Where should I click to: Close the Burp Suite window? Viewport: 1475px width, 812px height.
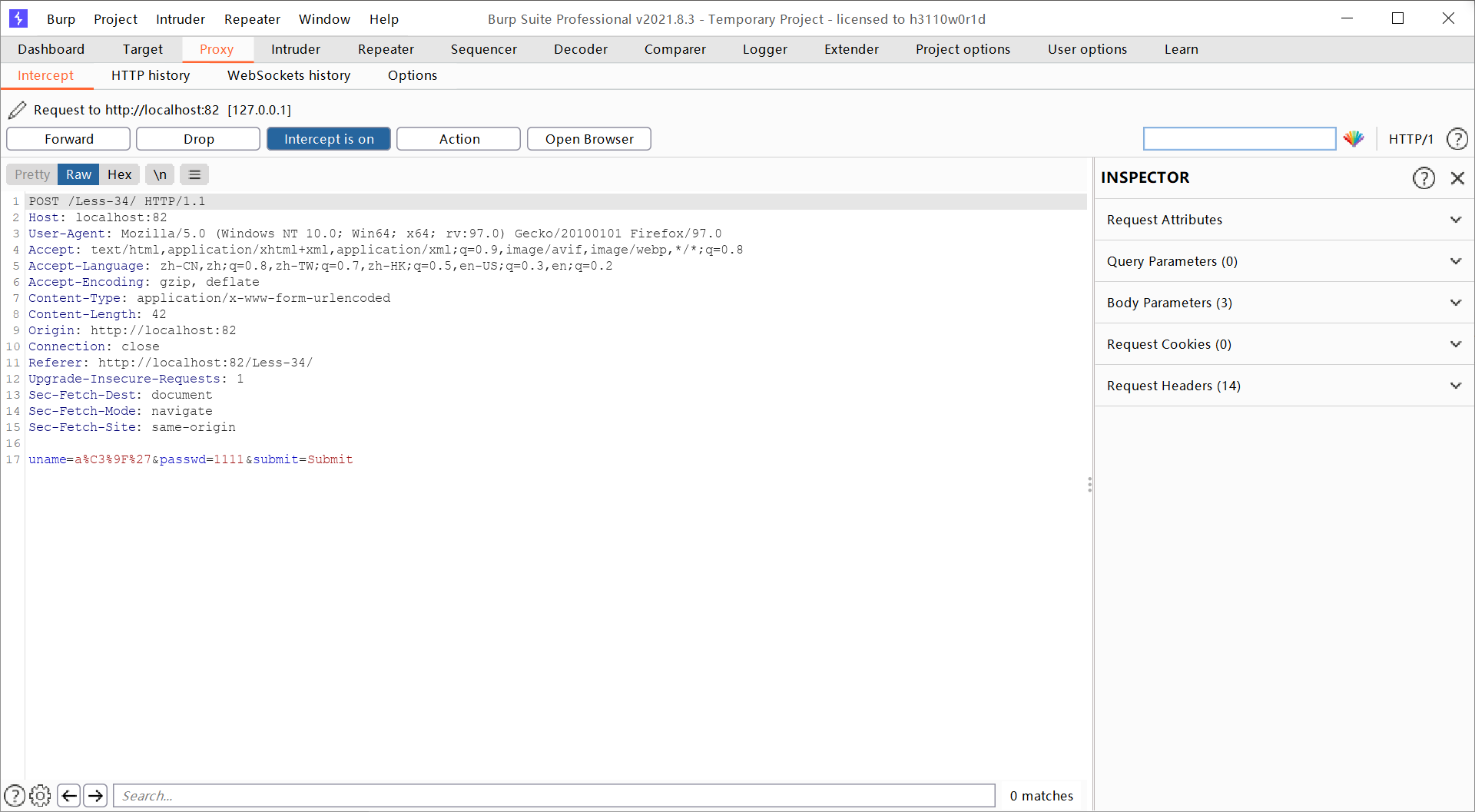click(1448, 18)
